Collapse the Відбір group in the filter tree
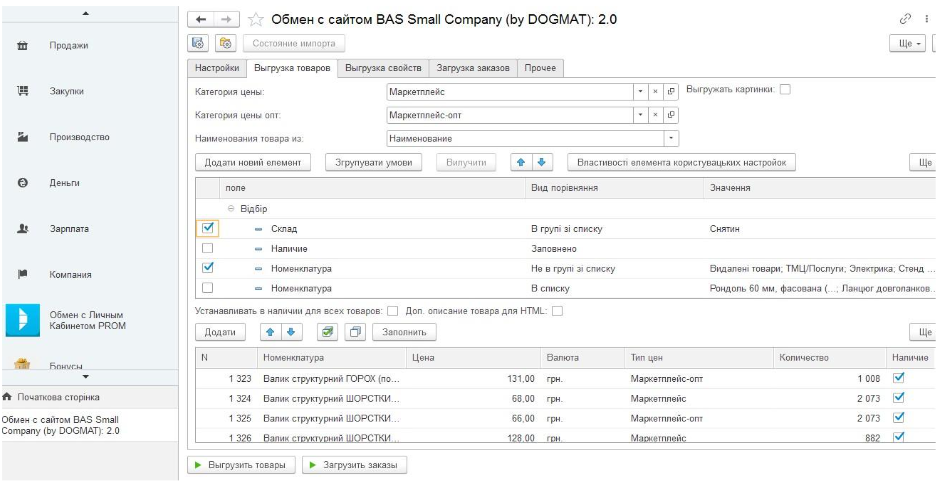940x502 pixels. [231, 209]
